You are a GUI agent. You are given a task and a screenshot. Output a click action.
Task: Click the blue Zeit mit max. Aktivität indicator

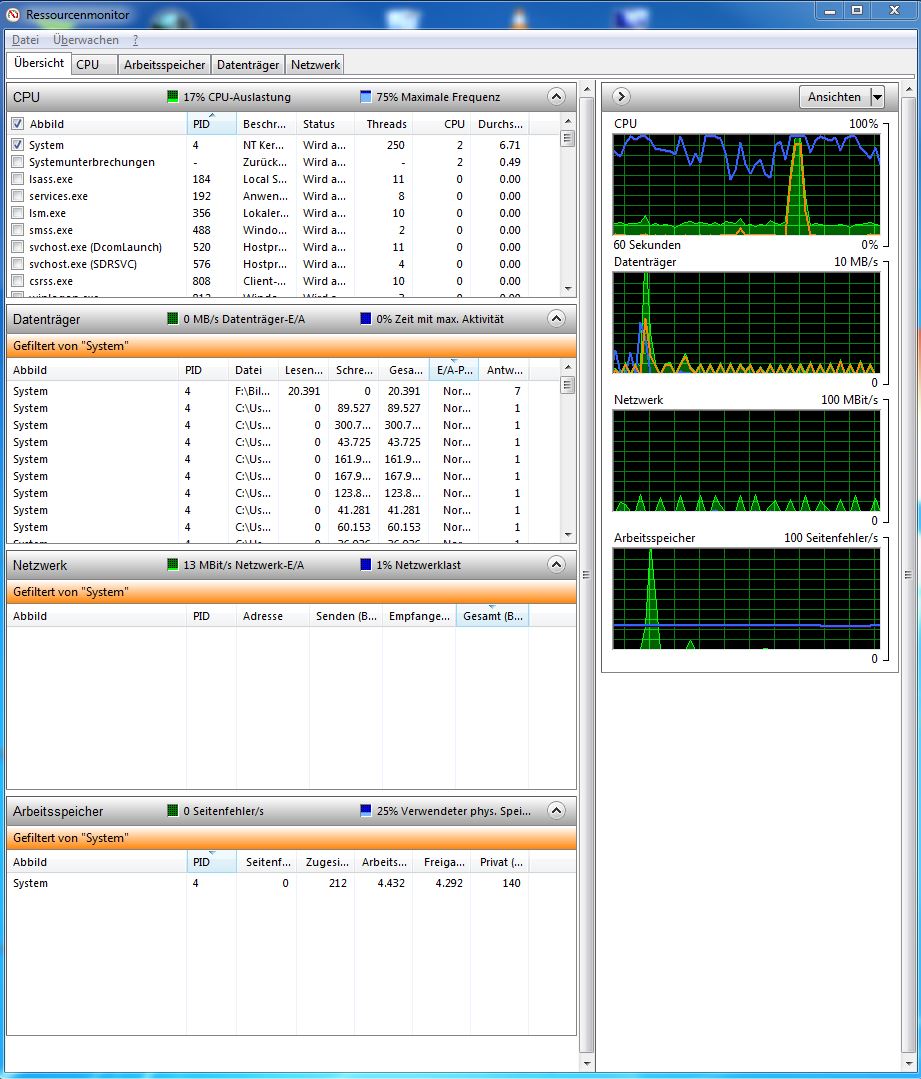366,319
